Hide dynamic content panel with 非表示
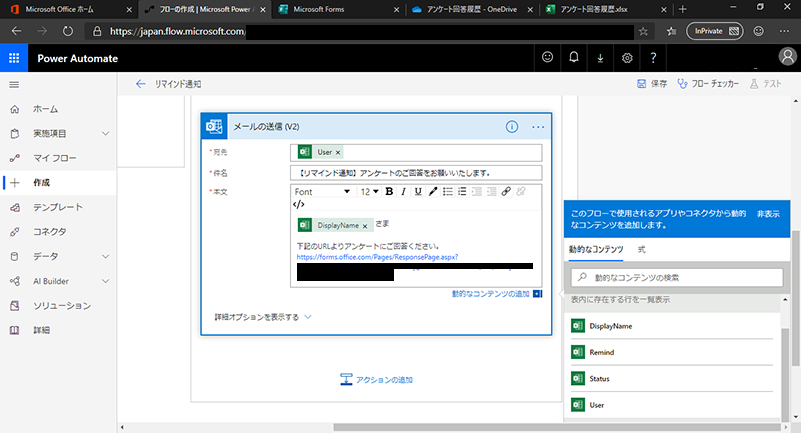This screenshot has height=433, width=801. (x=768, y=214)
